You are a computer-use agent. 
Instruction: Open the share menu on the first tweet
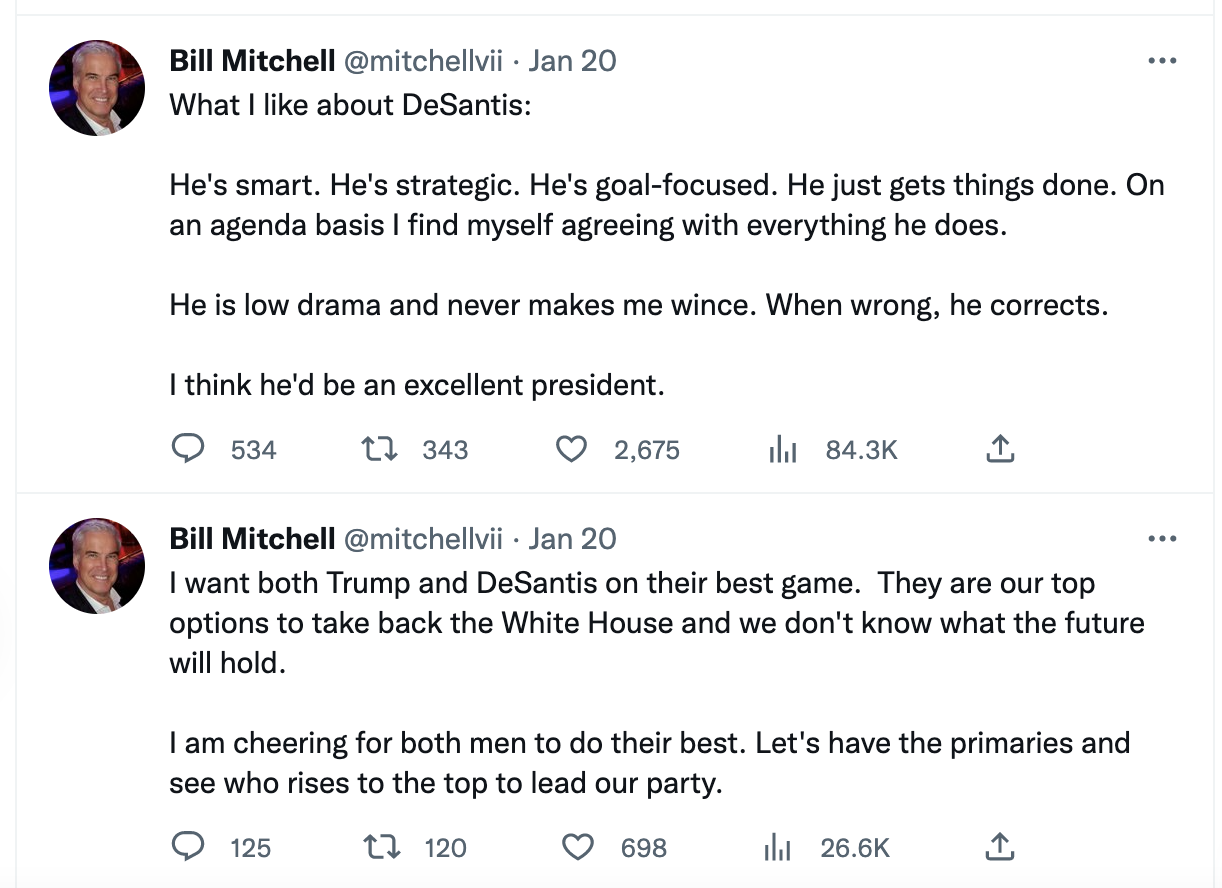click(x=999, y=449)
